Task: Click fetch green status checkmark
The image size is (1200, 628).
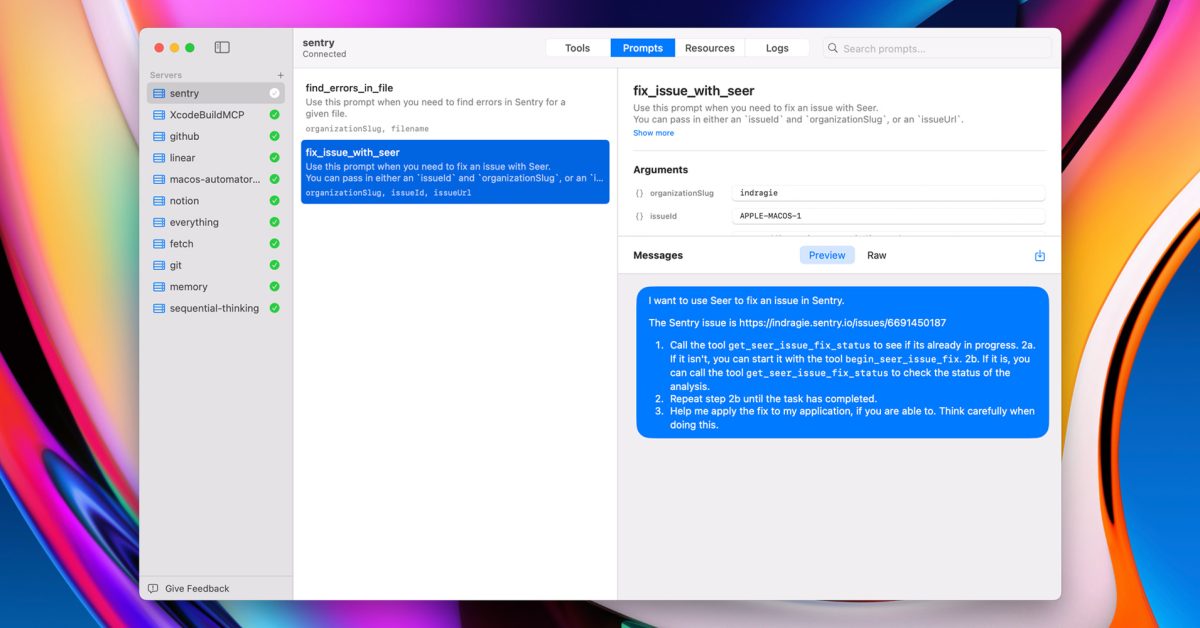Action: click(274, 244)
